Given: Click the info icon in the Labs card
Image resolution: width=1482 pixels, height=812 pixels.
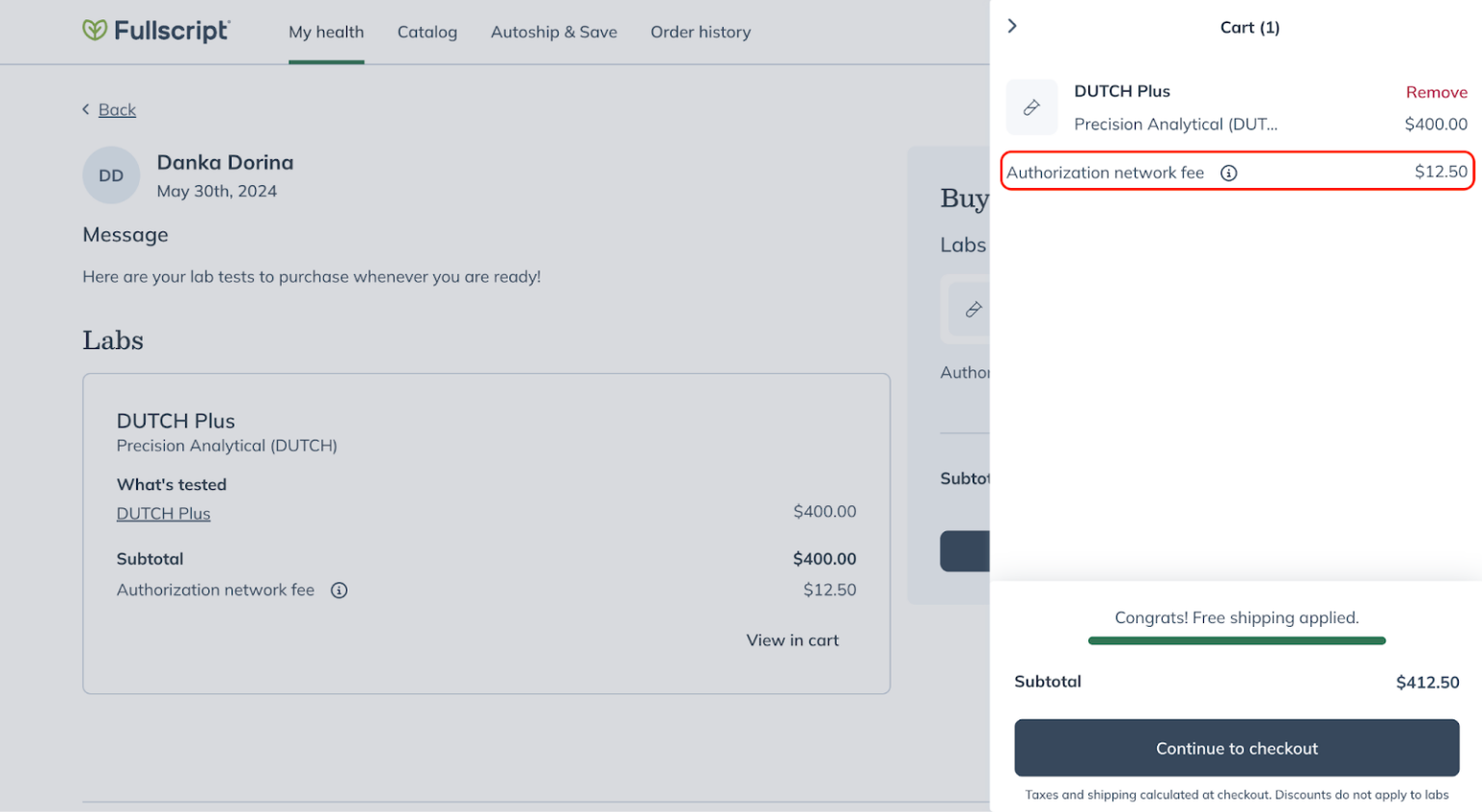Looking at the screenshot, I should coord(339,590).
